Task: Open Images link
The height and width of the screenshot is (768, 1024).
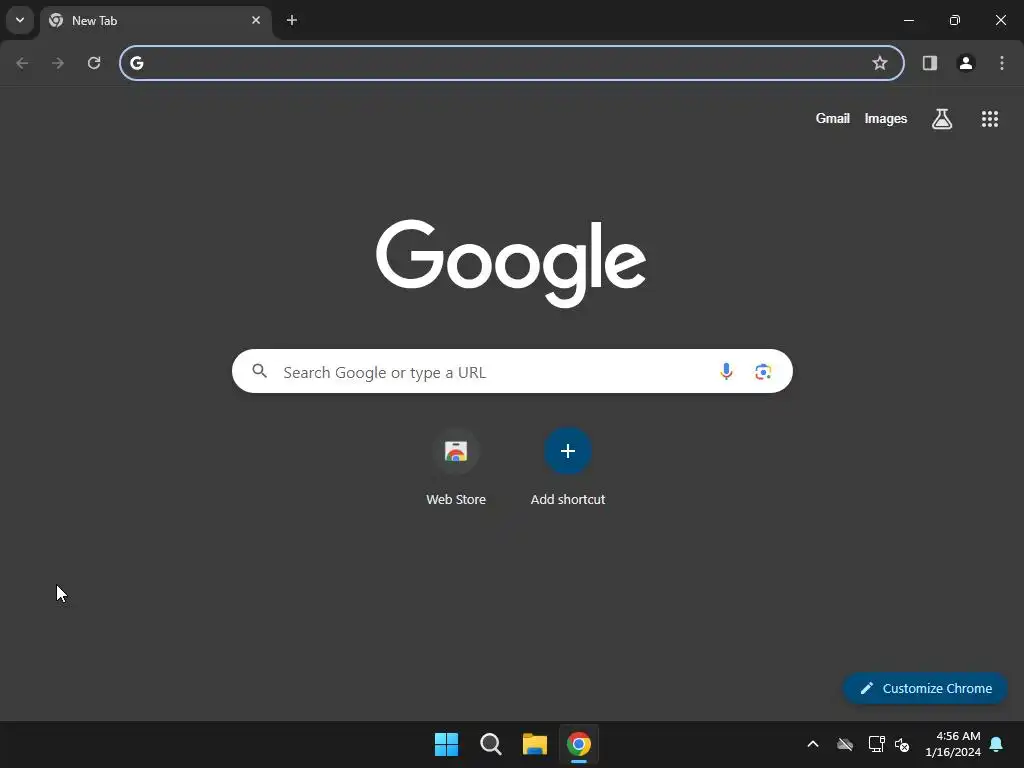Action: point(886,118)
